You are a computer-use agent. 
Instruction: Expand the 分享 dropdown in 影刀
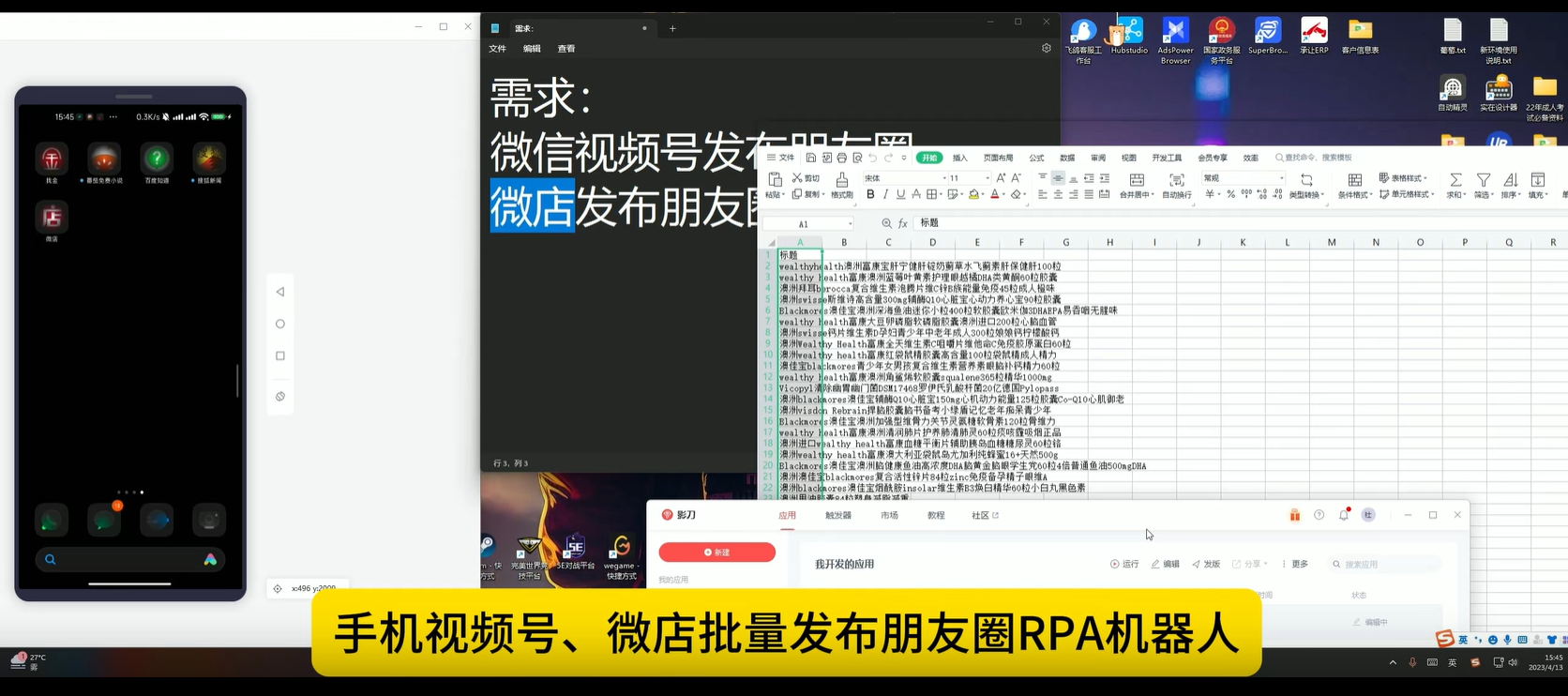(x=1266, y=564)
